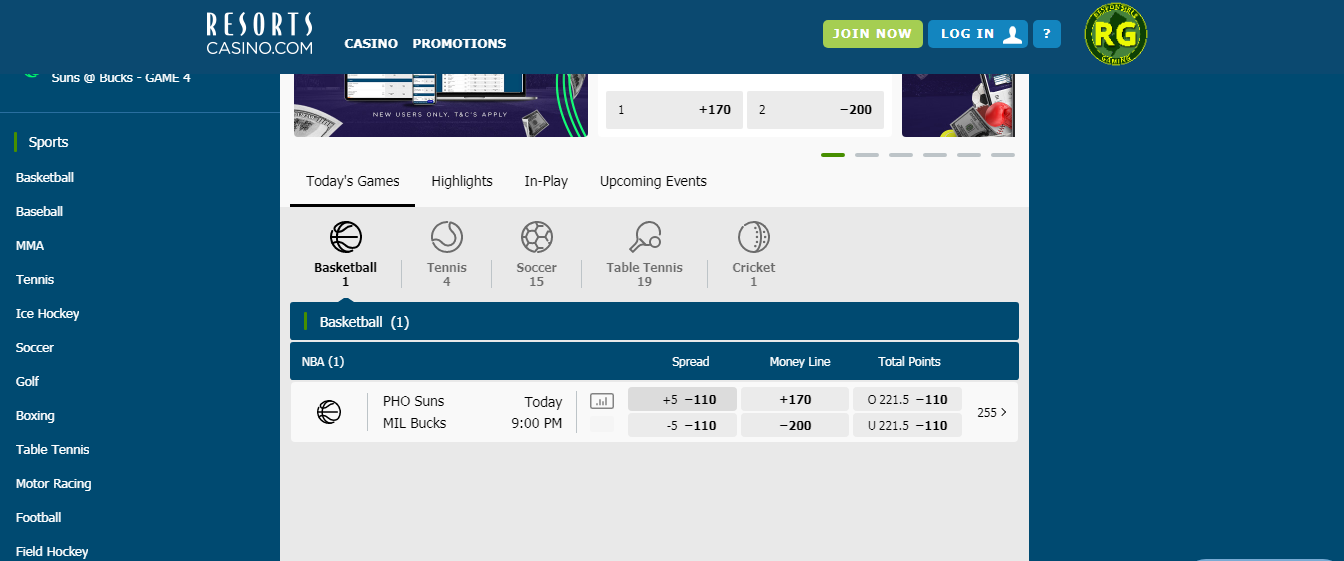Pick banner outcome 1 at +170
Viewport: 1344px width, 561px height.
point(674,110)
